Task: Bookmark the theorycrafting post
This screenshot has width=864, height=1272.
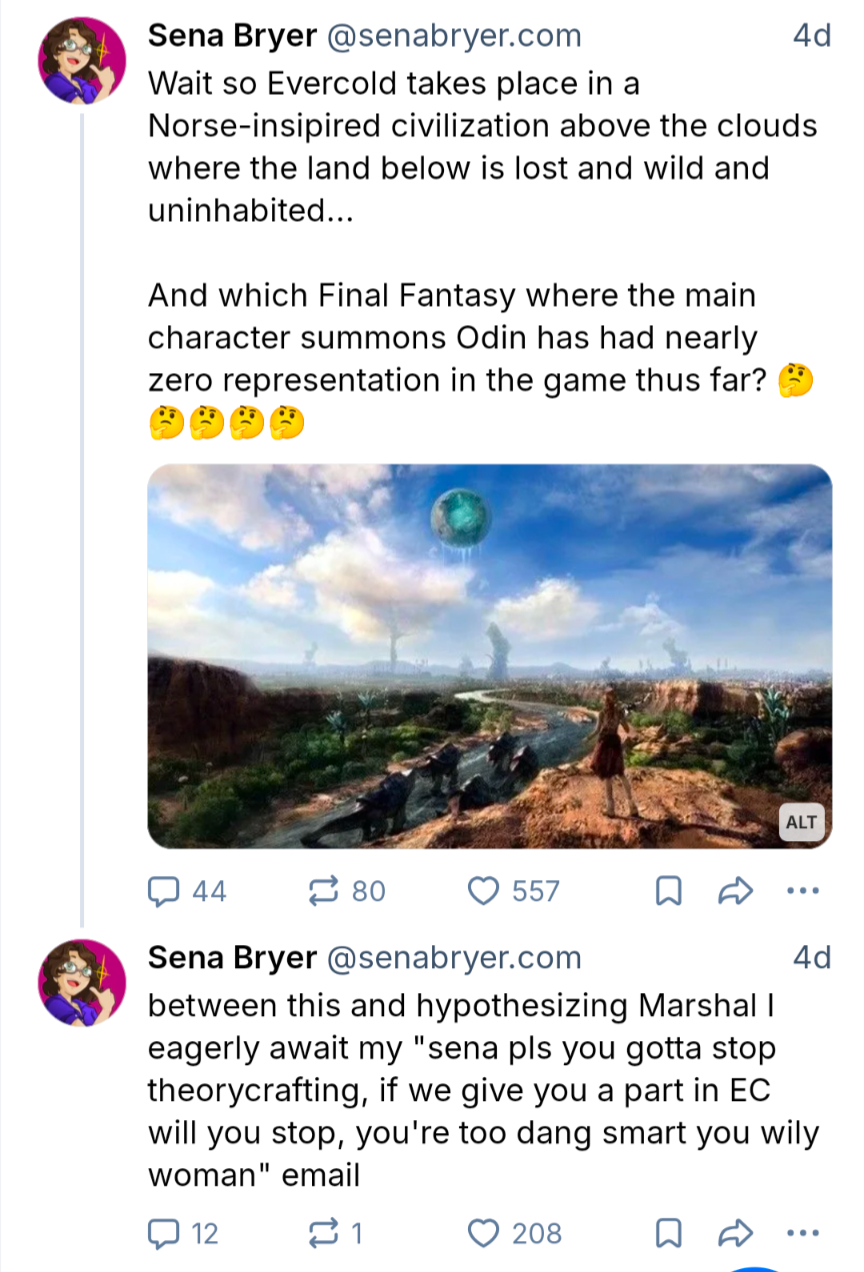Action: coord(668,1234)
